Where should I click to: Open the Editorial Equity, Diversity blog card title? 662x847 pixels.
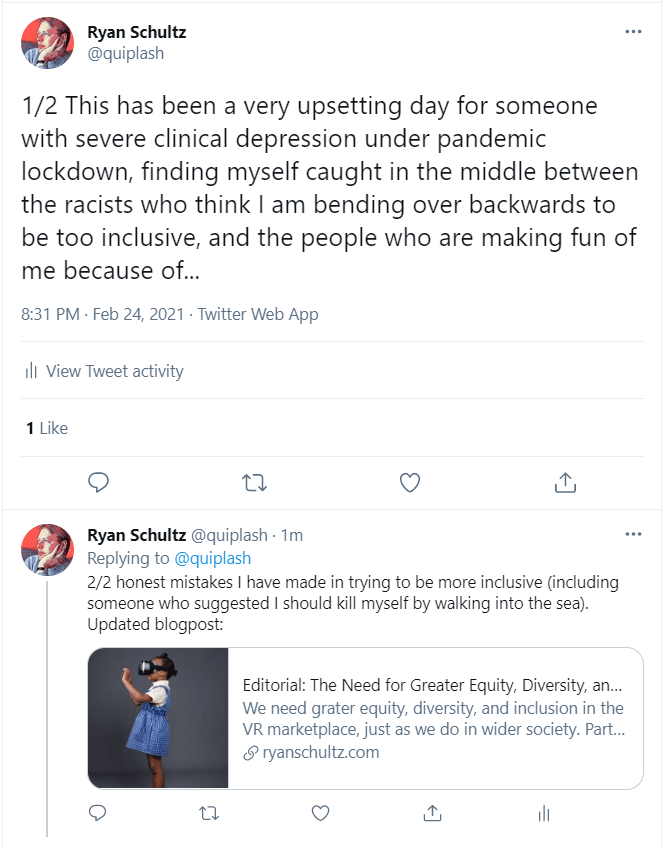click(x=432, y=685)
